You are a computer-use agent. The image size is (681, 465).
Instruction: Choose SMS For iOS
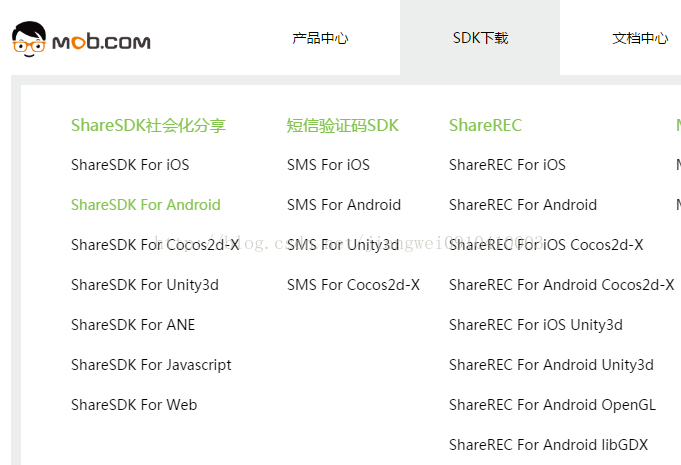pyautogui.click(x=328, y=165)
